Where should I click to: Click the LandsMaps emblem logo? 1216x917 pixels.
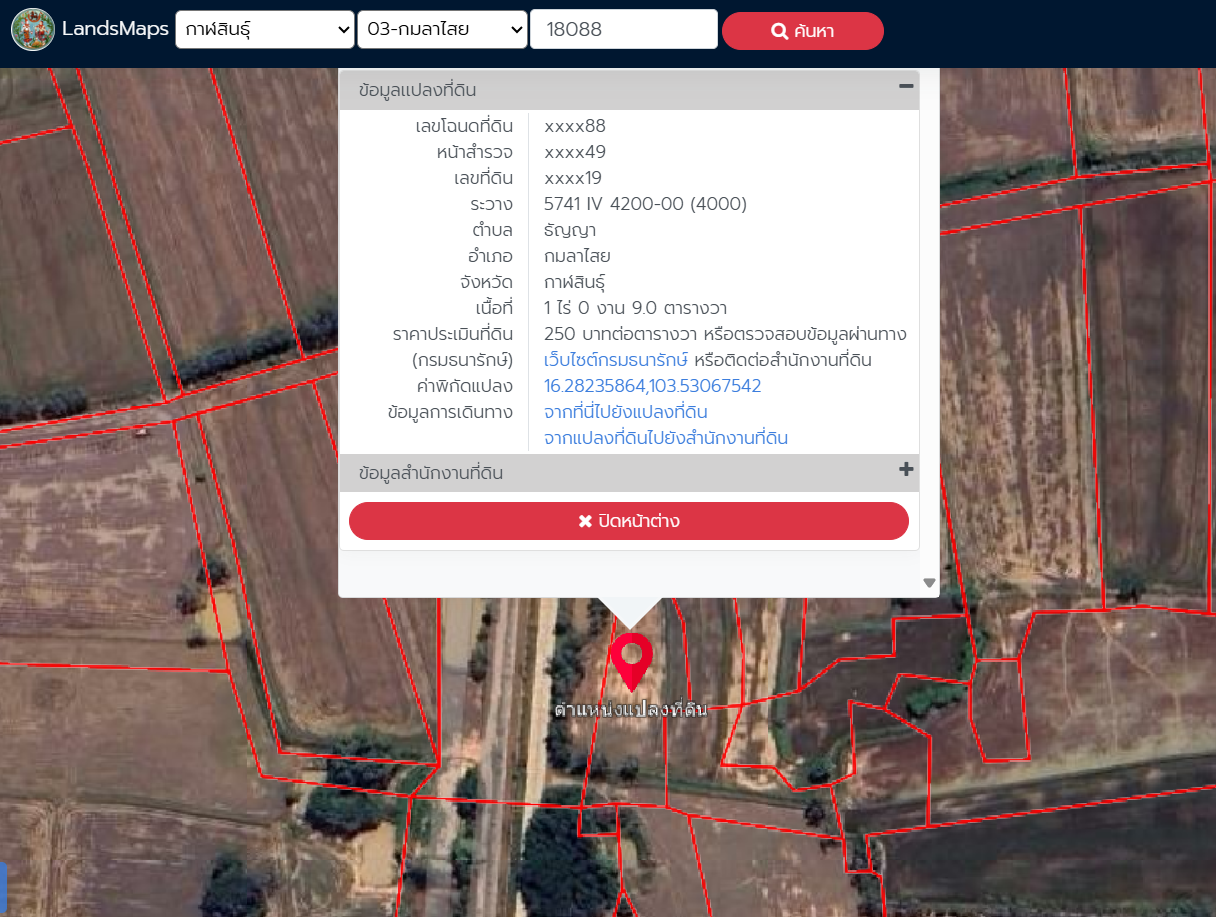33,30
